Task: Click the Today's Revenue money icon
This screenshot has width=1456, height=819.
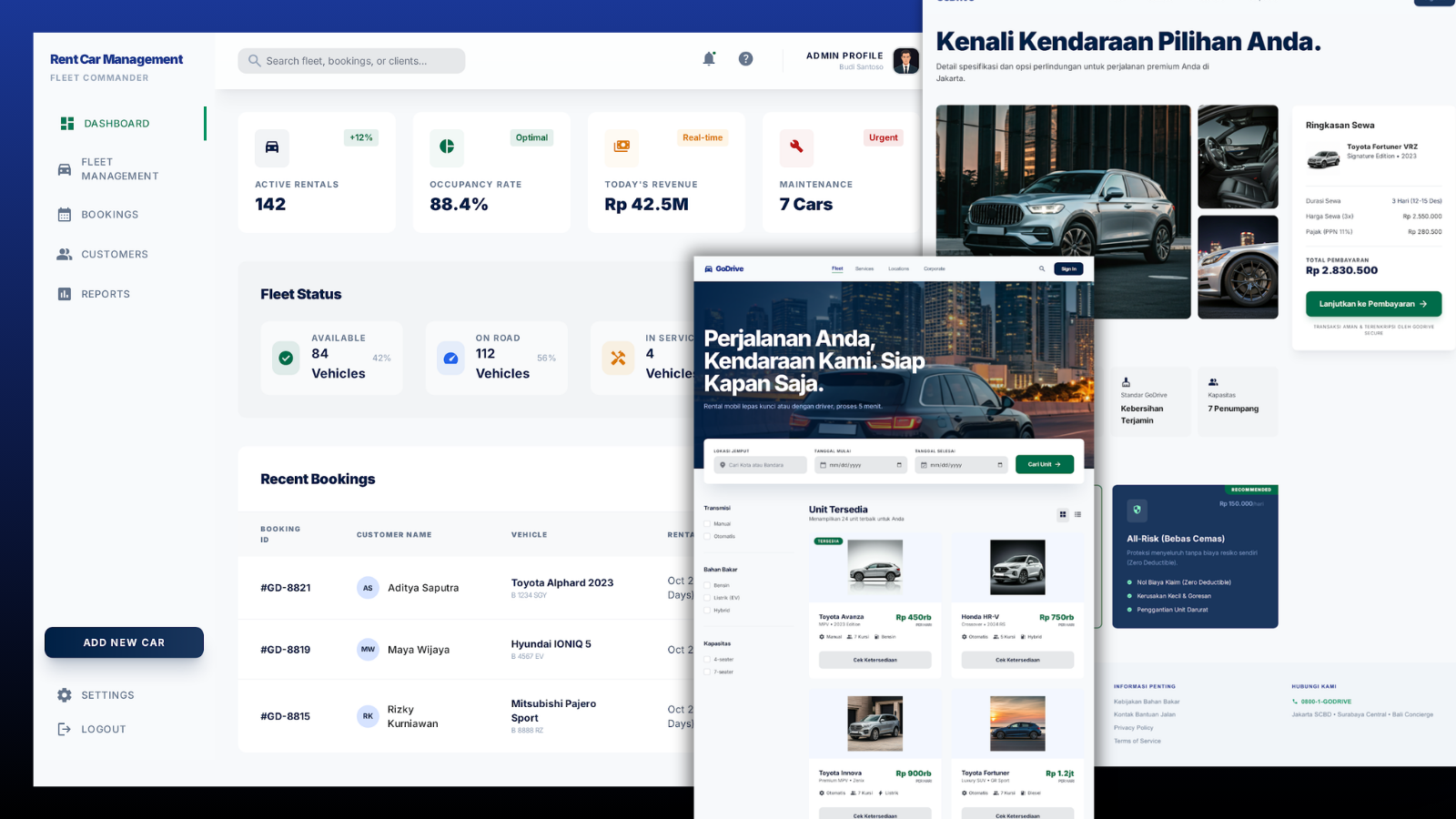Action: (x=622, y=147)
